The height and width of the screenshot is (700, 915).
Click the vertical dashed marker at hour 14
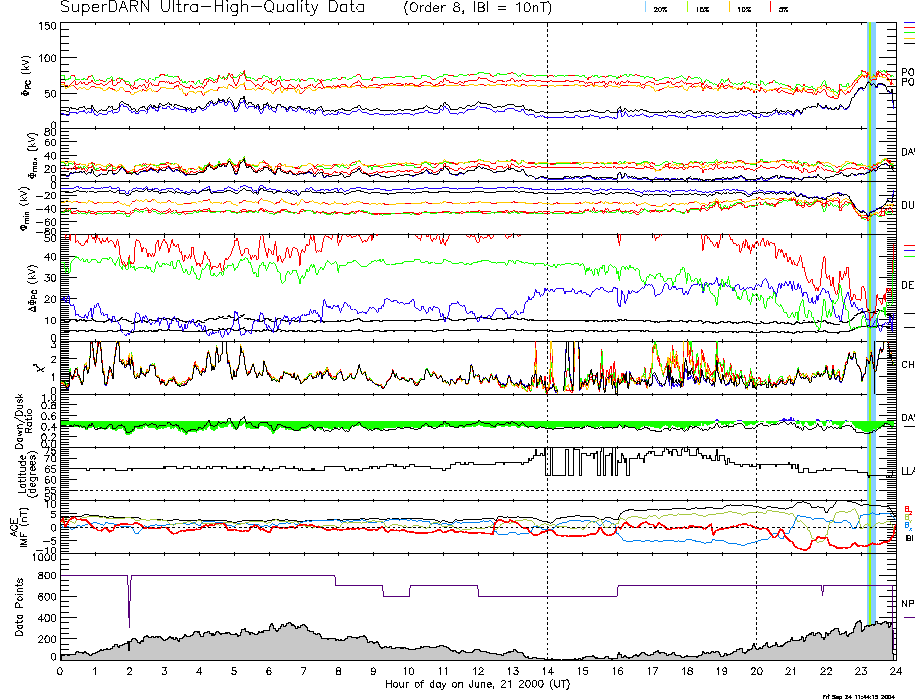point(548,300)
